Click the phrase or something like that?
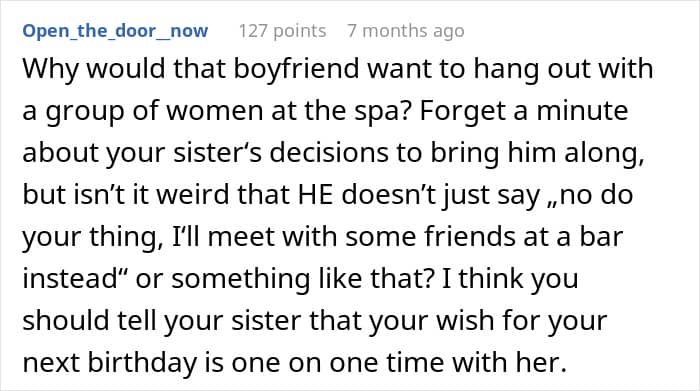700x391 pixels. click(284, 279)
